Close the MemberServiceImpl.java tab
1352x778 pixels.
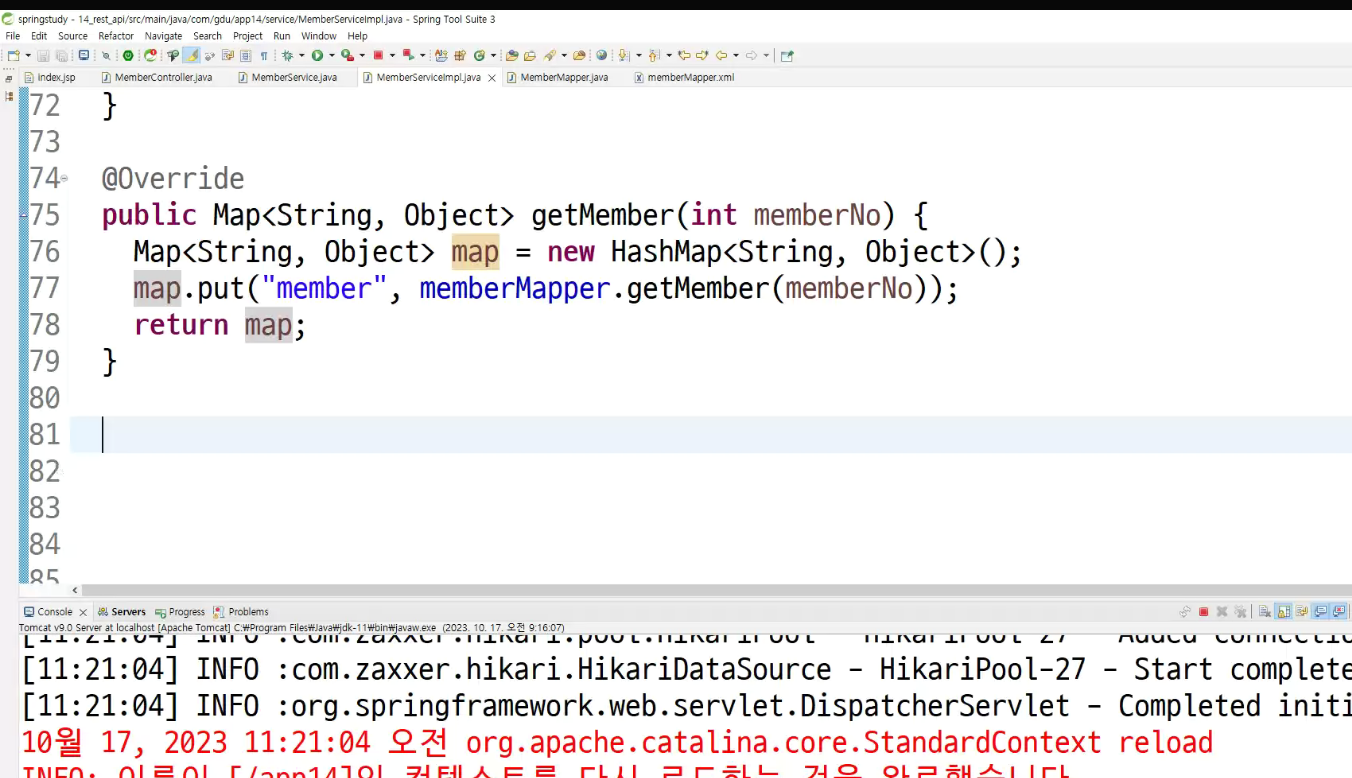(x=492, y=77)
